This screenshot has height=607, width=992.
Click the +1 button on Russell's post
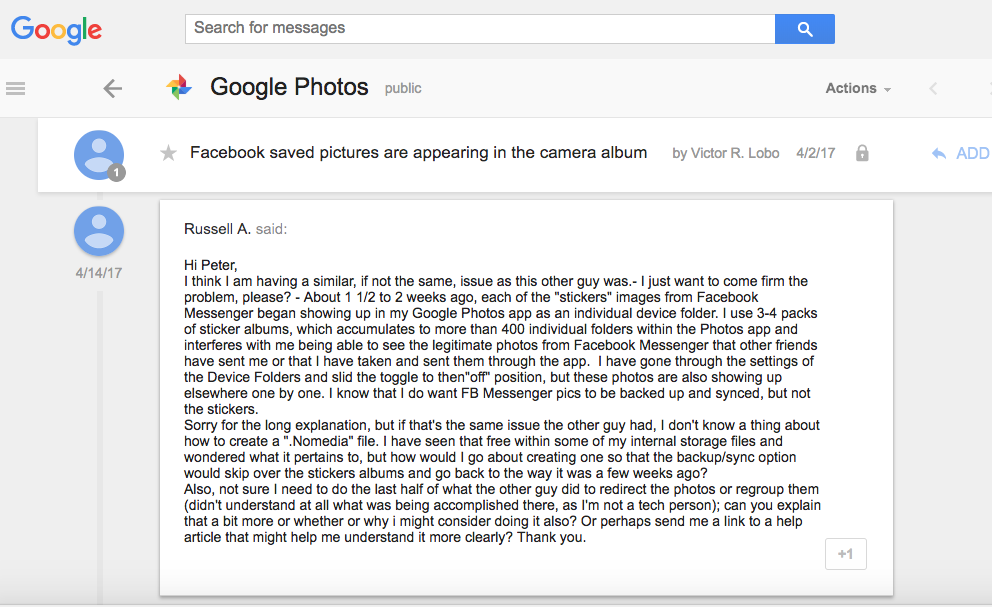tap(845, 554)
